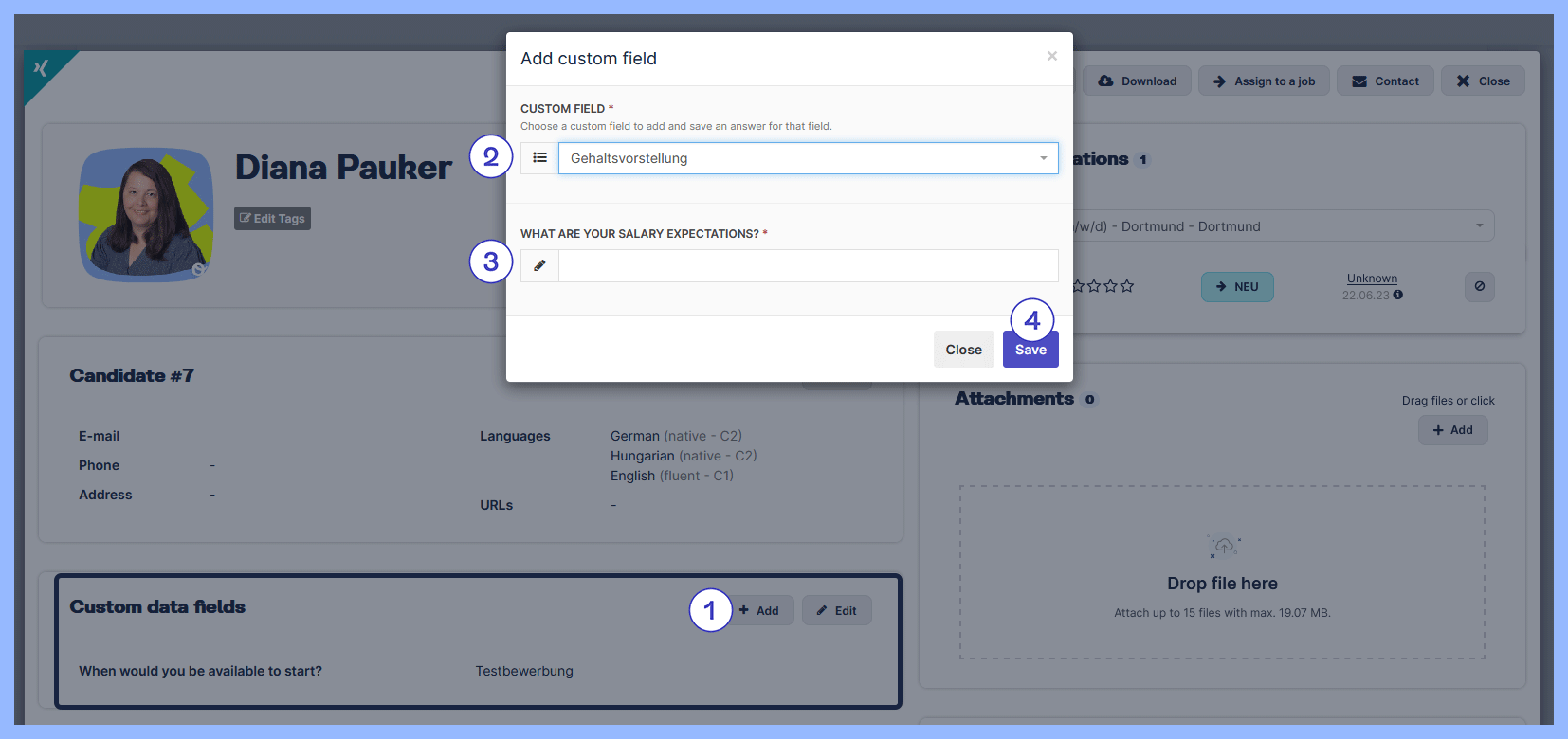Open the Contact candidate option

(x=1384, y=81)
